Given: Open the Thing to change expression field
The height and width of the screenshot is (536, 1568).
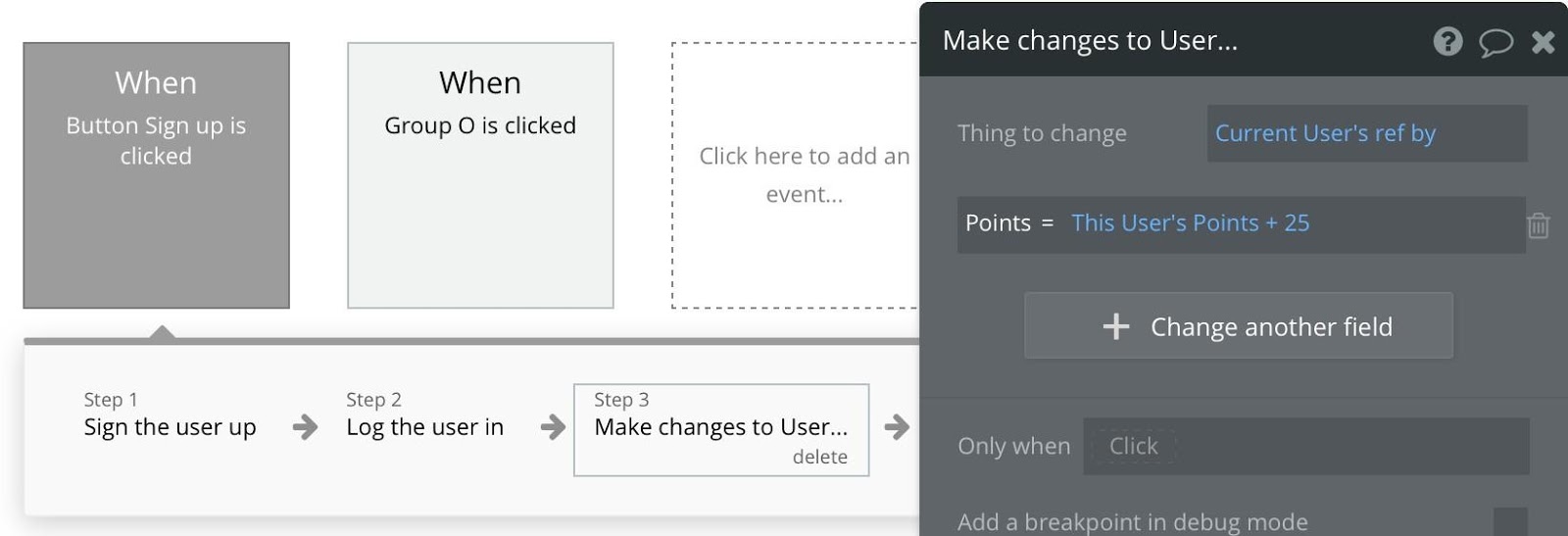Looking at the screenshot, I should click(x=1367, y=133).
